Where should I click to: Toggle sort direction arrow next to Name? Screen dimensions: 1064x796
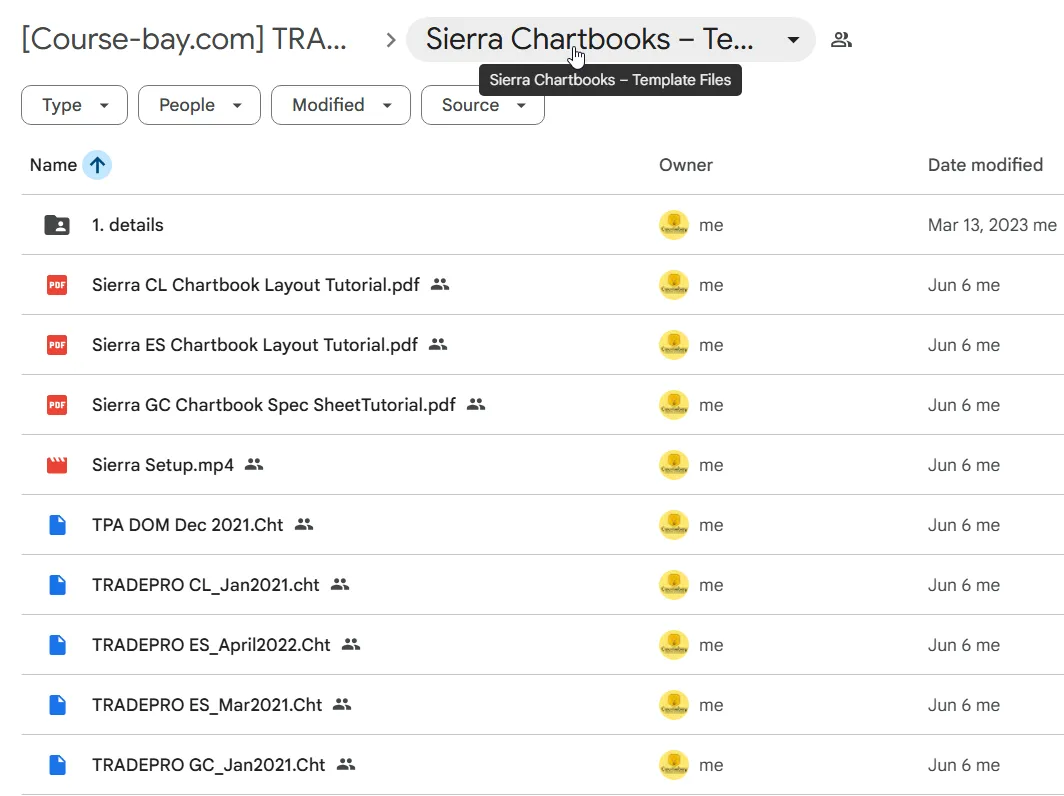(x=97, y=165)
